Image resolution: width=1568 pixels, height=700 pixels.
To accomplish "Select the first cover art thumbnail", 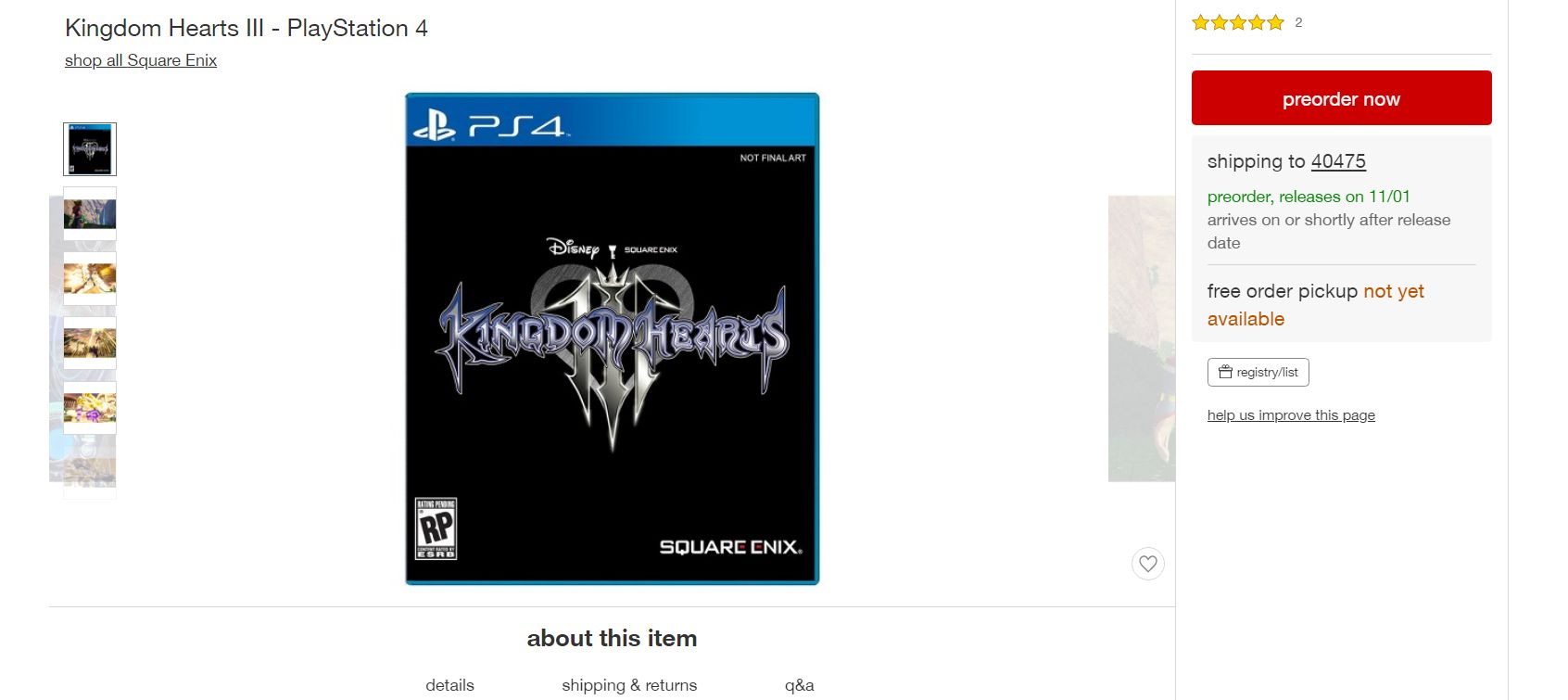I will click(x=90, y=149).
